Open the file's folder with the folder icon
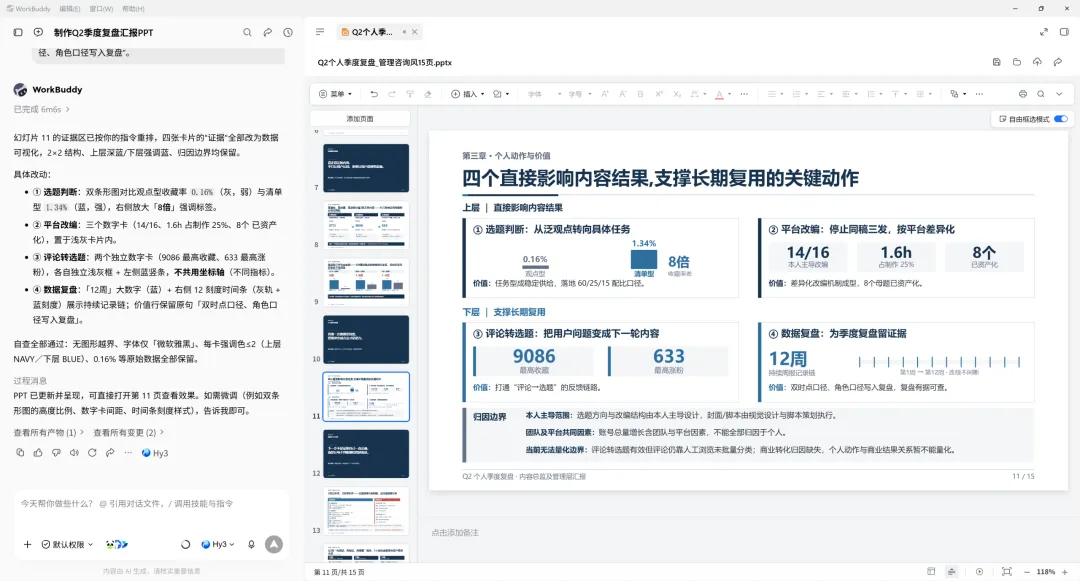1080x581 pixels. pyautogui.click(x=1017, y=62)
